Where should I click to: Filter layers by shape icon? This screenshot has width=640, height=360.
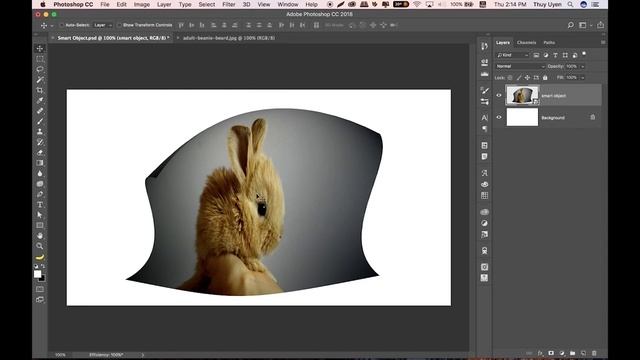point(565,55)
